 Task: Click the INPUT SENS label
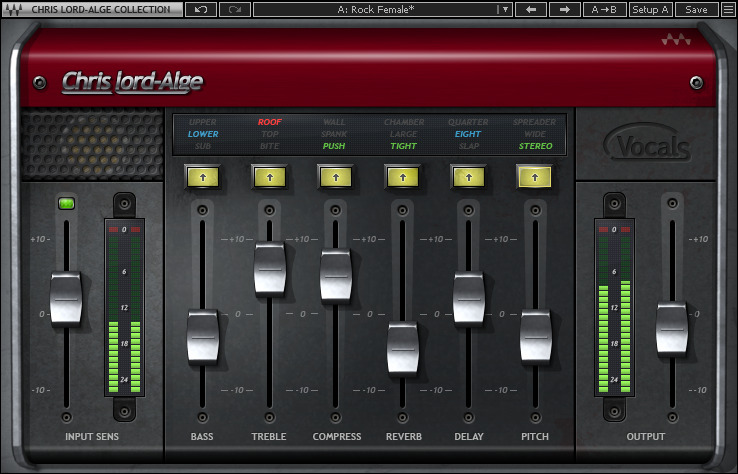point(92,437)
